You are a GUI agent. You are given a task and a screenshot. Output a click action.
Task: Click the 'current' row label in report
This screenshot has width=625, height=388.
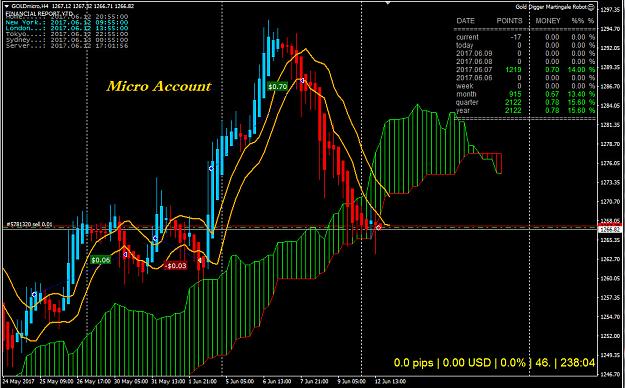(468, 37)
